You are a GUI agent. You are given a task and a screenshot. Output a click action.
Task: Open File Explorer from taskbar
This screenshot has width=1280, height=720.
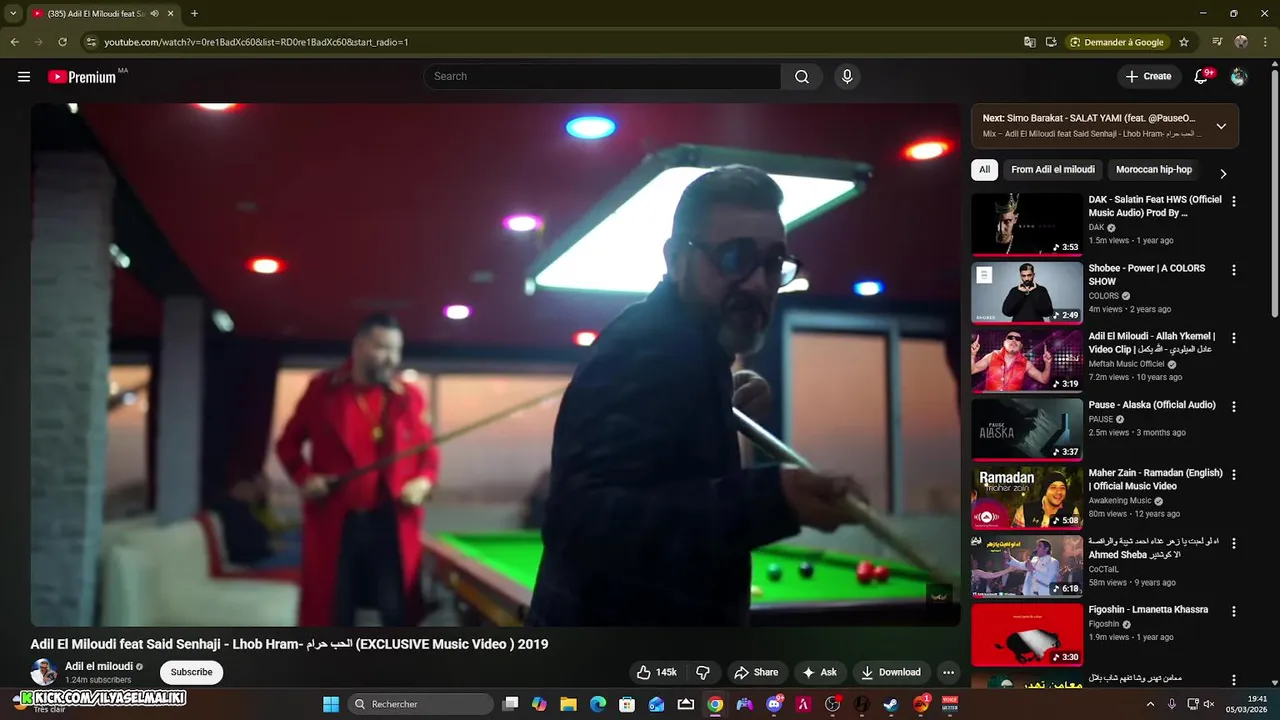click(568, 704)
